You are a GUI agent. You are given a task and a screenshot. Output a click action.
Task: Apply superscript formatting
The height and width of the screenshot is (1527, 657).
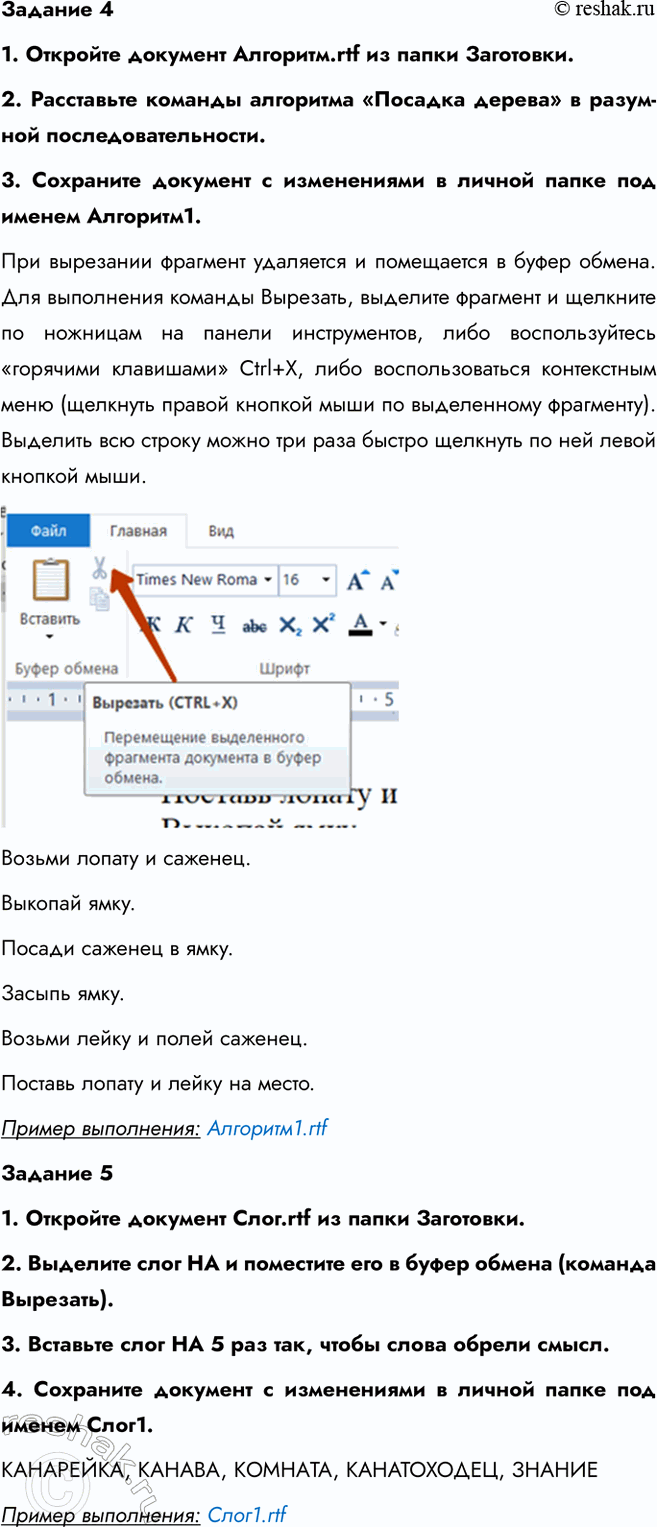(x=323, y=625)
